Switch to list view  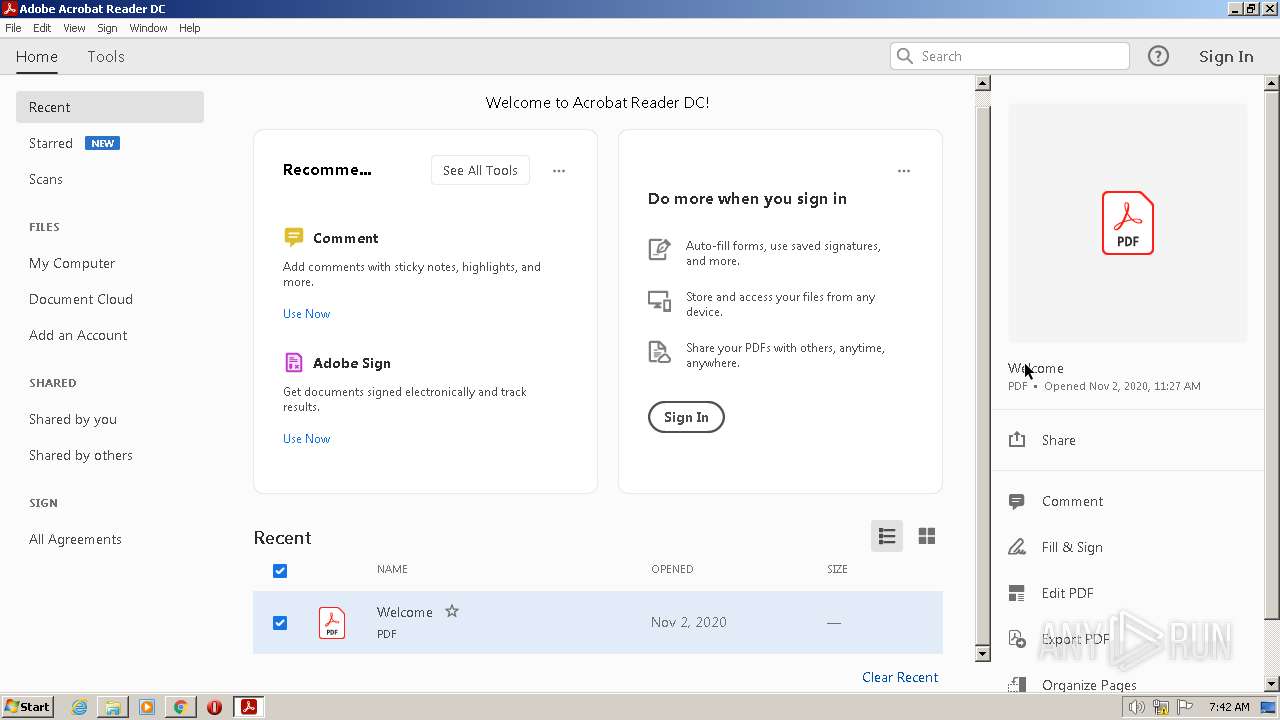click(887, 536)
